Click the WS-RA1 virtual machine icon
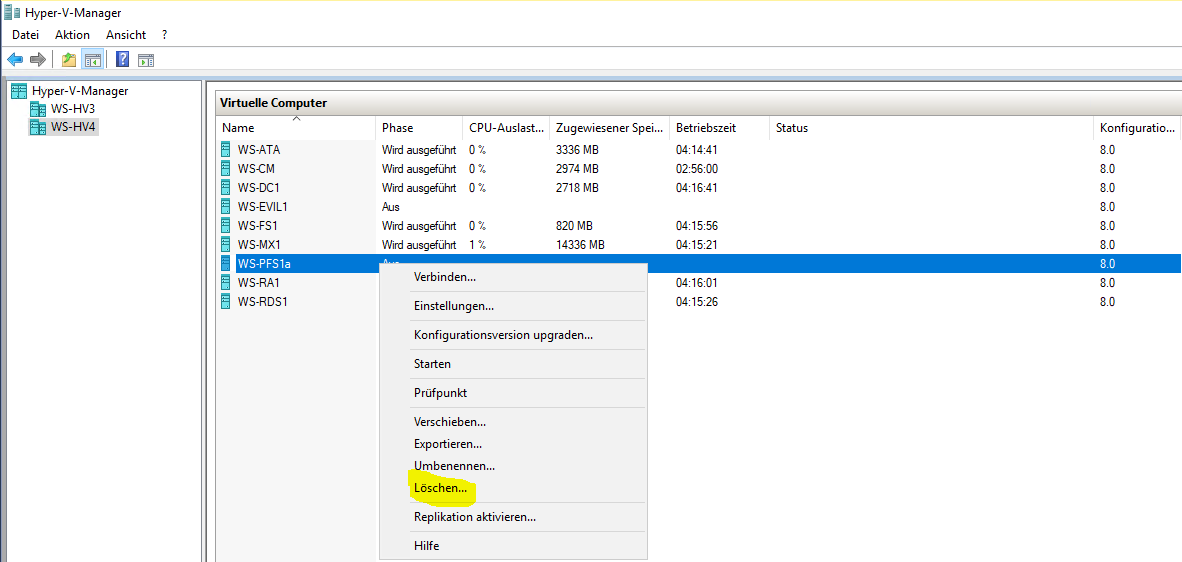 pyautogui.click(x=226, y=283)
